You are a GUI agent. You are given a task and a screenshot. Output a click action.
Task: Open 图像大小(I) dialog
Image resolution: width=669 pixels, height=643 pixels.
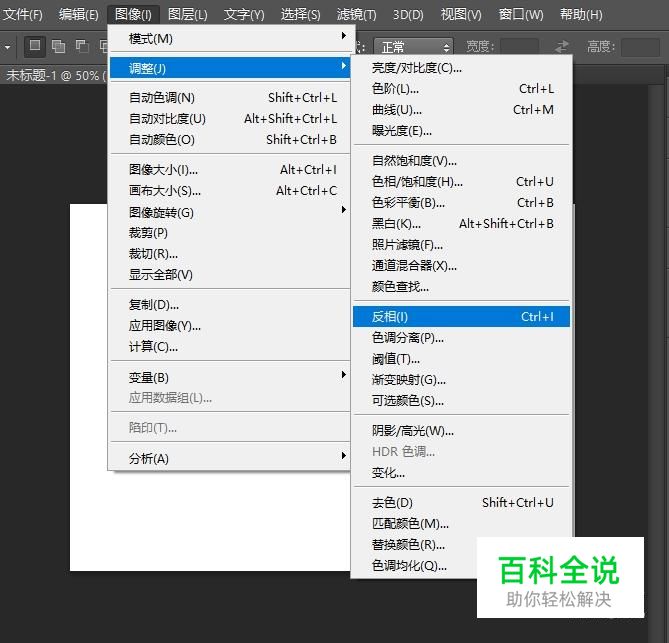230,170
